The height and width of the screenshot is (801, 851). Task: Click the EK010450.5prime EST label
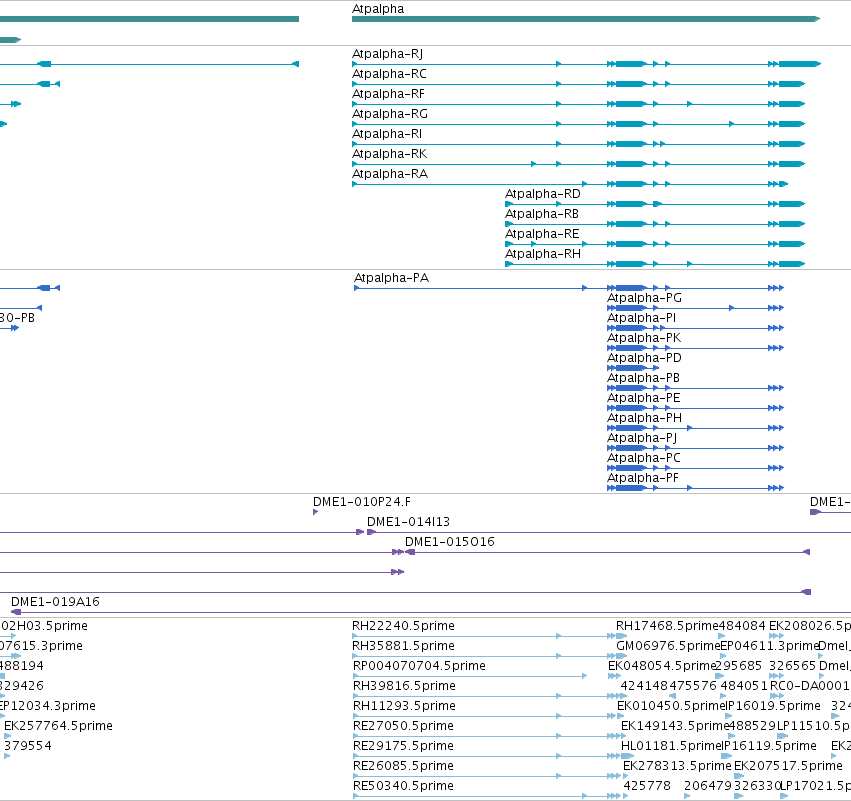671,706
